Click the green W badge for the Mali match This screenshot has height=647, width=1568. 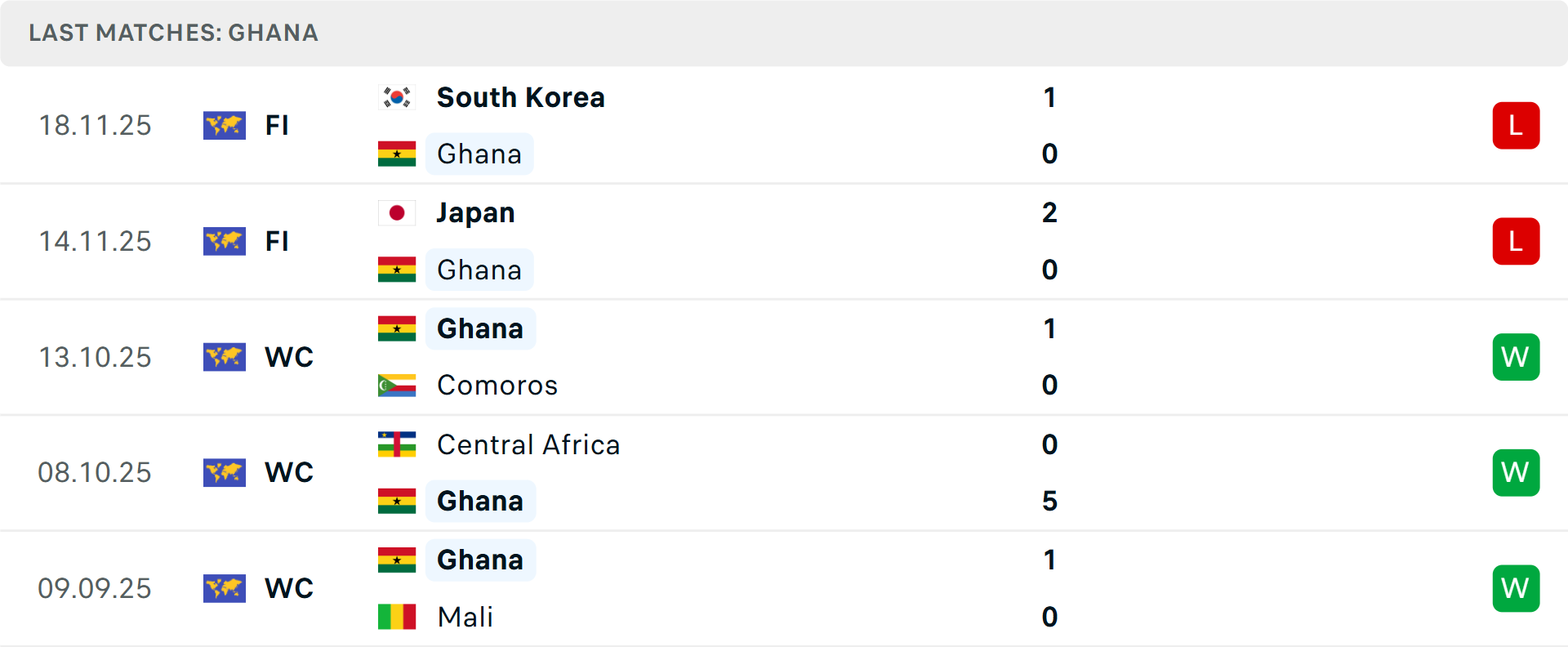pyautogui.click(x=1516, y=588)
